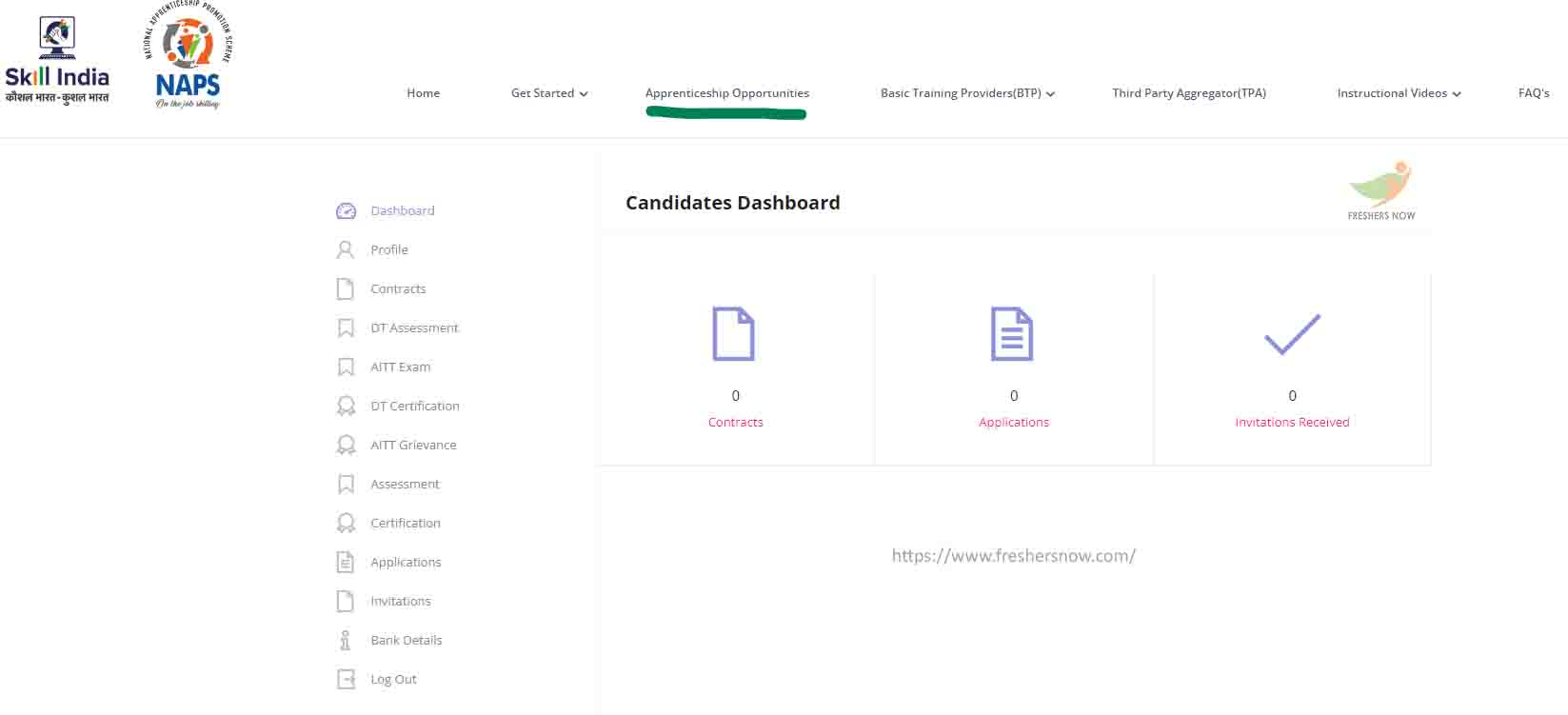Click the Profile person icon
The image size is (1568, 715).
click(x=346, y=250)
